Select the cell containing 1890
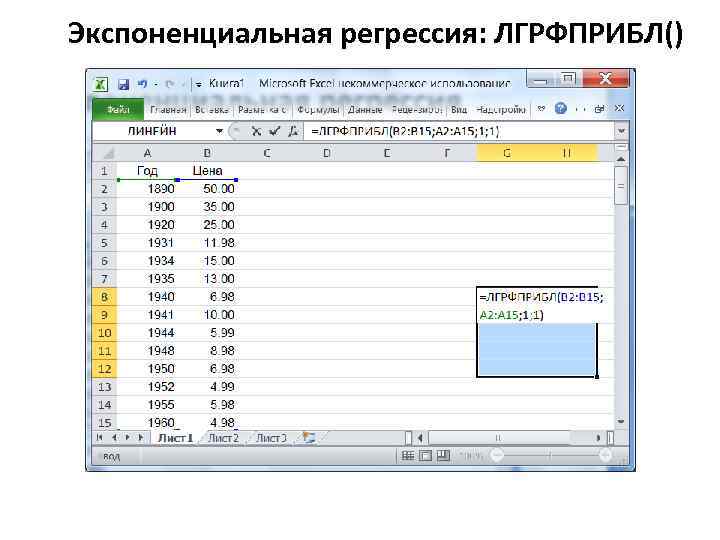 coord(147,189)
